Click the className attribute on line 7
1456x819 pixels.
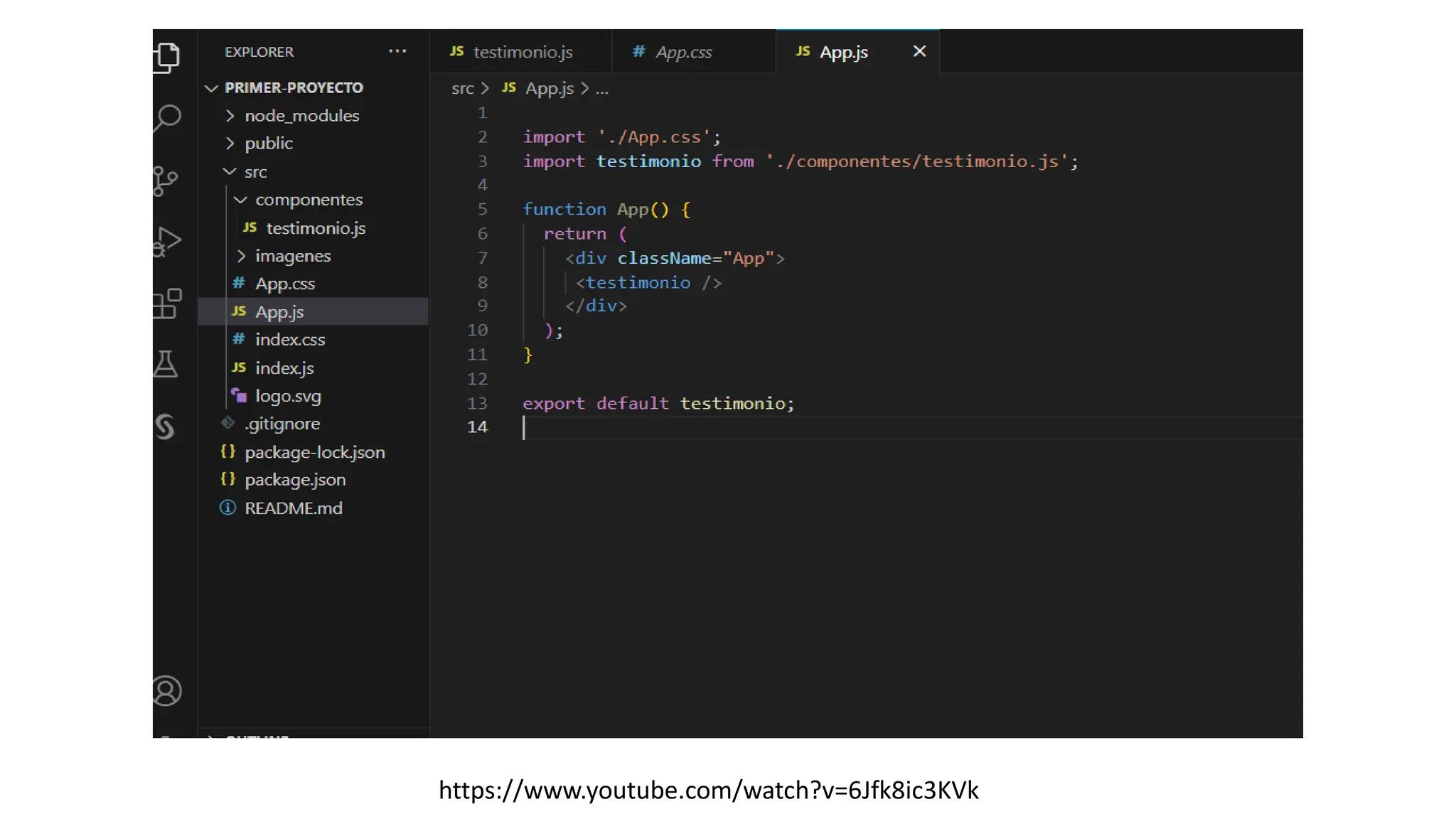point(665,258)
